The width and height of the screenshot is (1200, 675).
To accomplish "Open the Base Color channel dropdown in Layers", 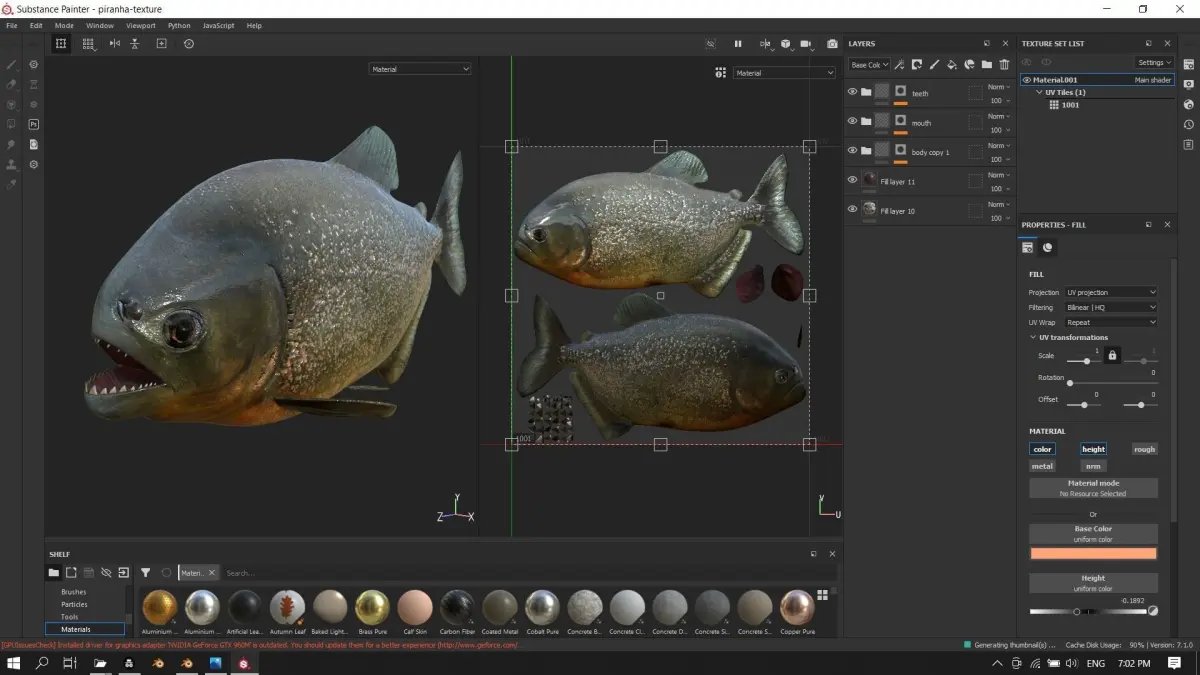I will click(x=868, y=65).
